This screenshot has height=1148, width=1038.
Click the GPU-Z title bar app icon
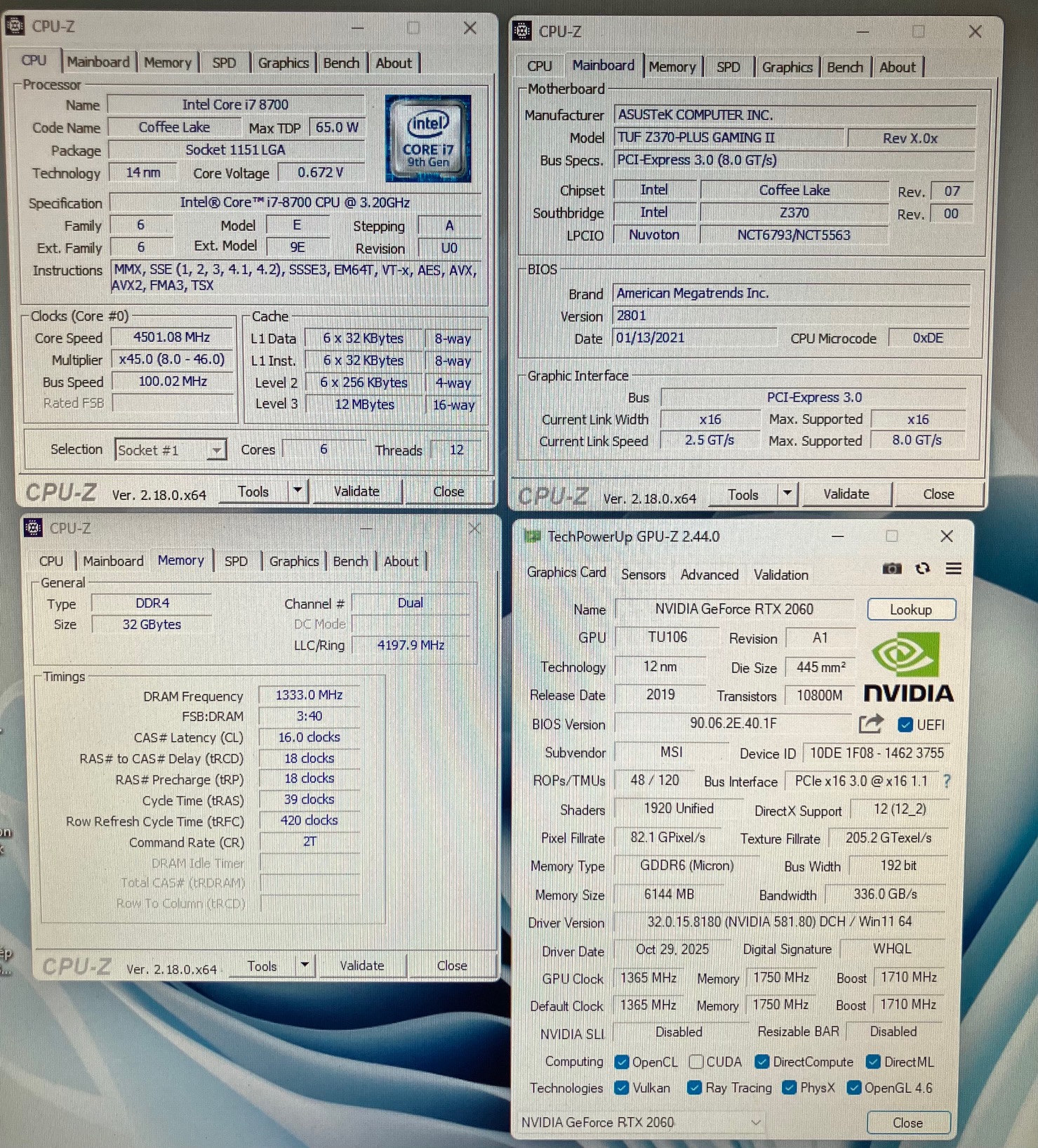click(533, 536)
